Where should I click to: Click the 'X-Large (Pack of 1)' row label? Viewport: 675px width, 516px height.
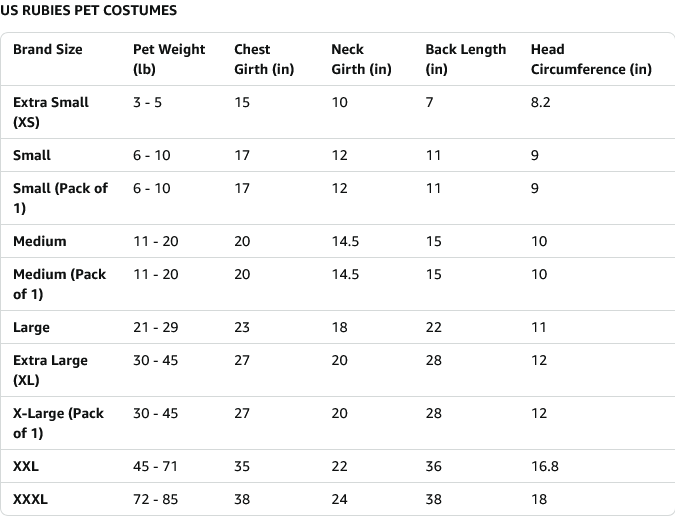[x=58, y=423]
